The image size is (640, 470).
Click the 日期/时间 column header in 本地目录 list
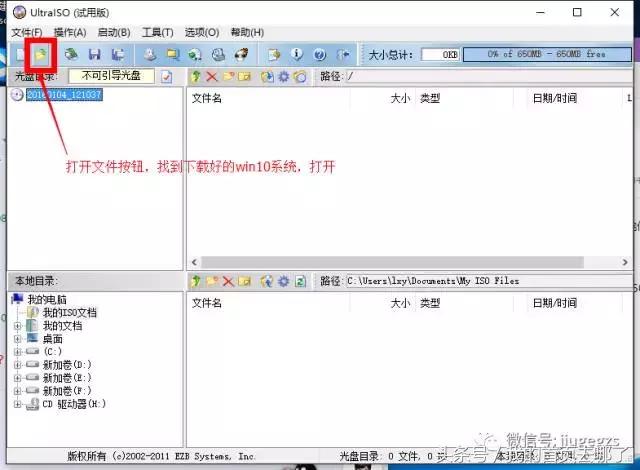(x=555, y=303)
